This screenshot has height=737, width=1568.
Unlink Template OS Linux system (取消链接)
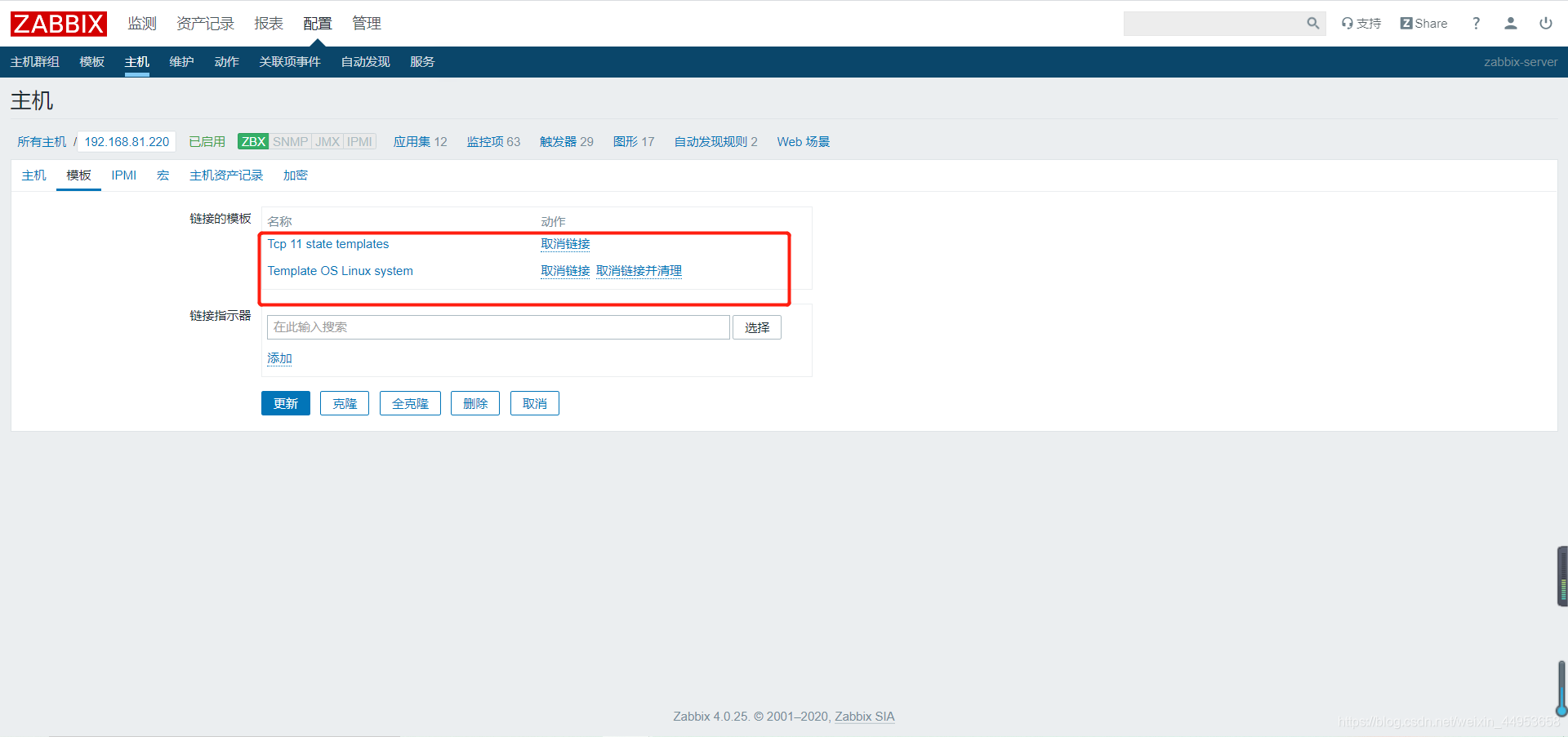[565, 271]
